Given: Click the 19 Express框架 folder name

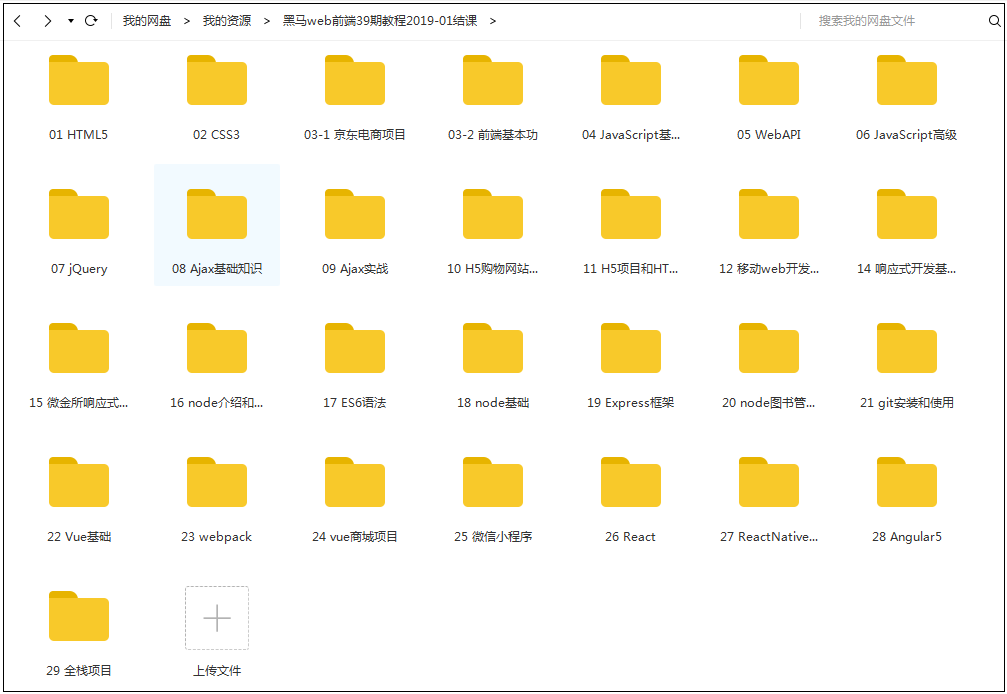Looking at the screenshot, I should 631,403.
